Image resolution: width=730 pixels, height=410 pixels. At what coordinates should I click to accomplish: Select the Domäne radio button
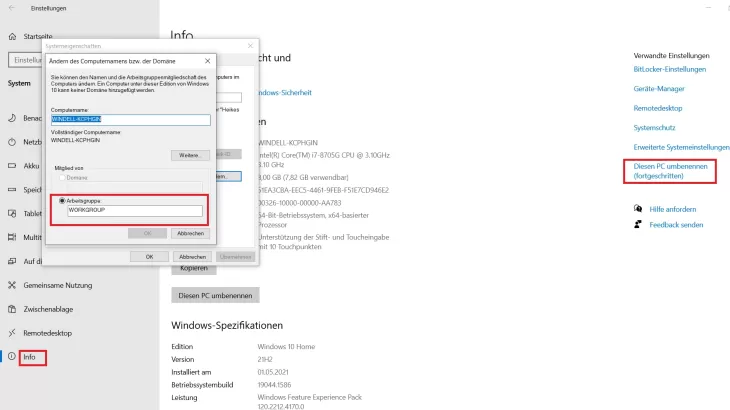(x=62, y=177)
